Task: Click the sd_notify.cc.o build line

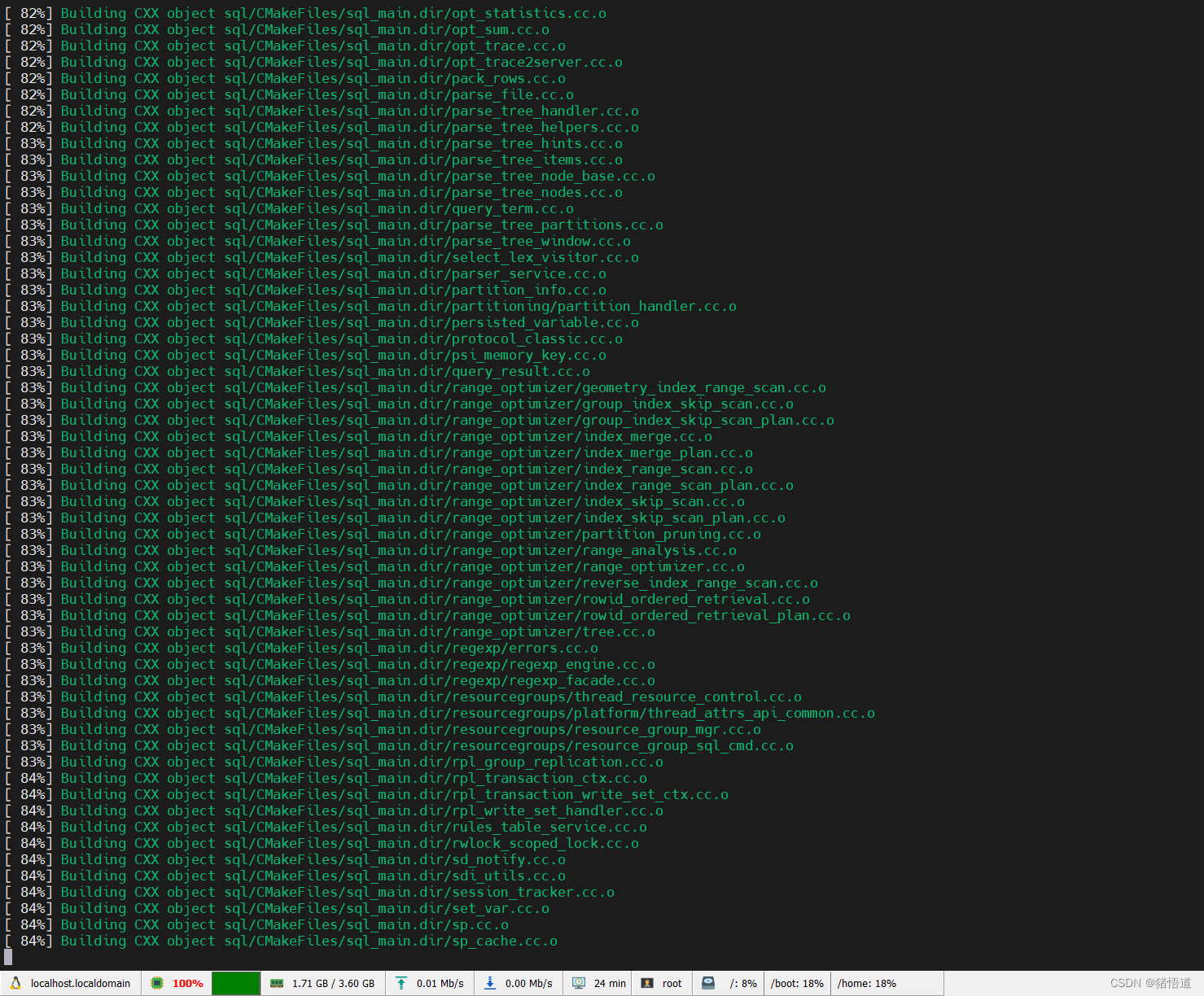Action: (285, 859)
